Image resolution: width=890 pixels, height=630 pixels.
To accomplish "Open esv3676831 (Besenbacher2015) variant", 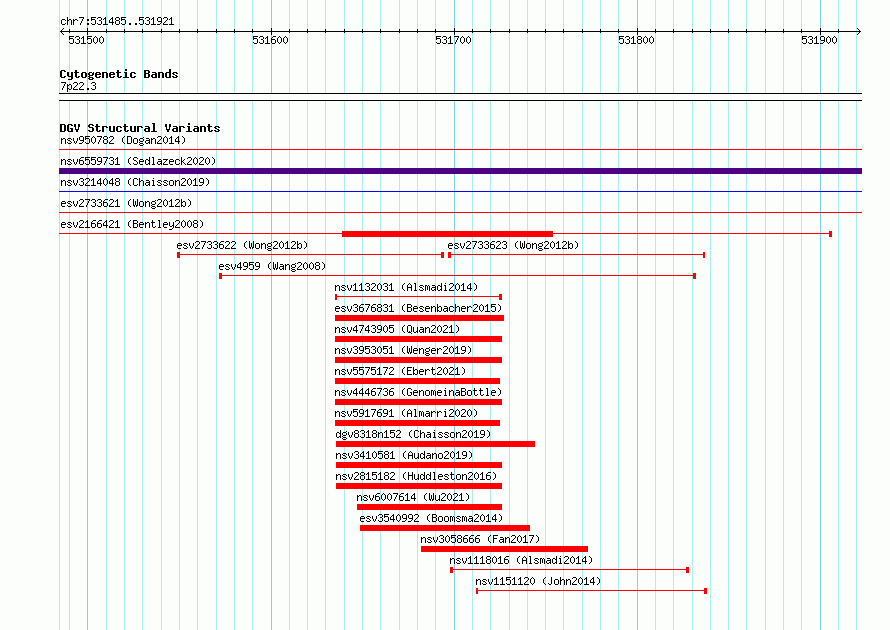I will 418,308.
